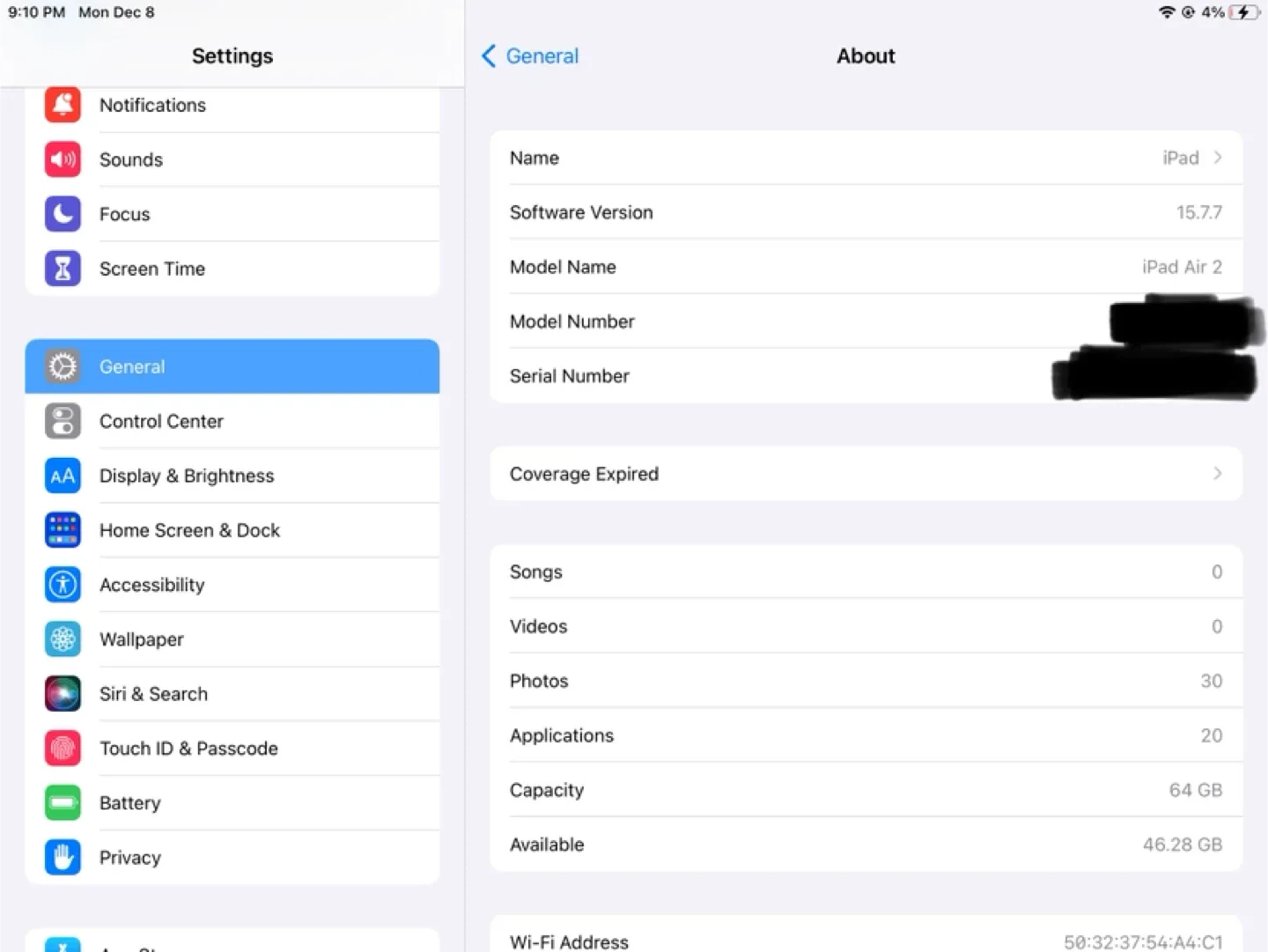
Task: Open Notifications via the bell icon
Action: click(x=62, y=105)
